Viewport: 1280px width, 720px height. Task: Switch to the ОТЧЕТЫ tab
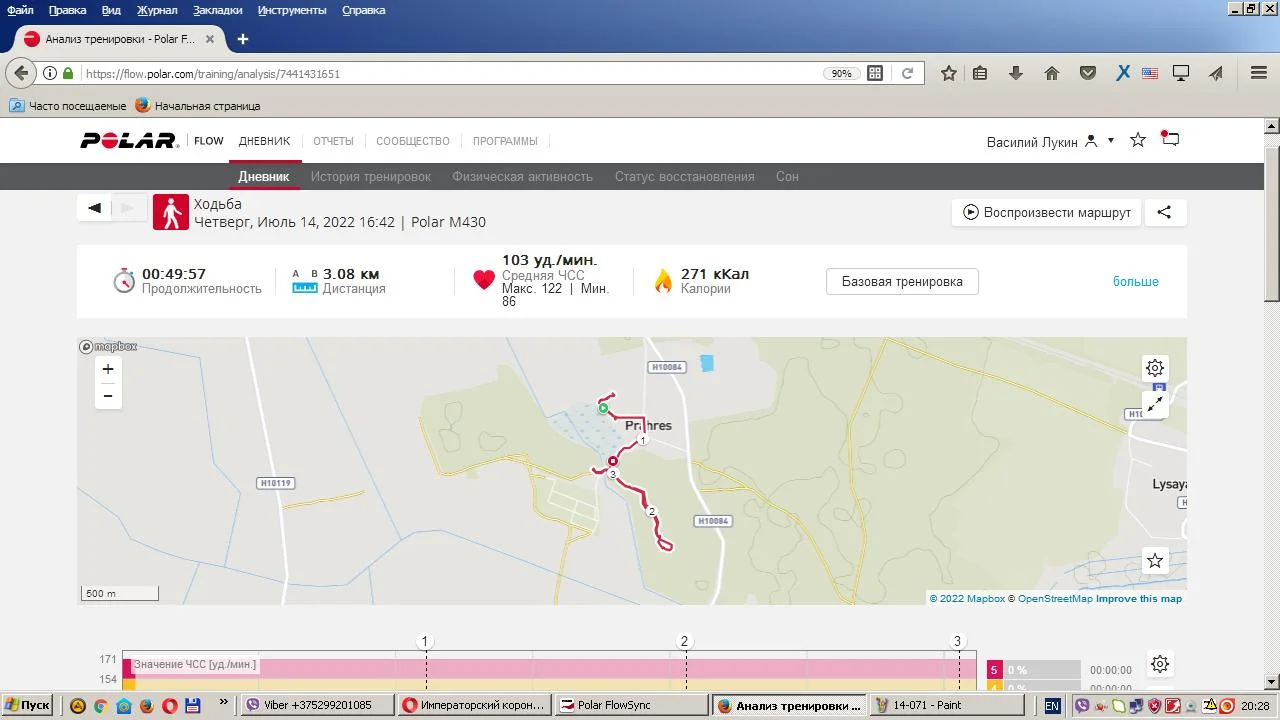[x=333, y=141]
